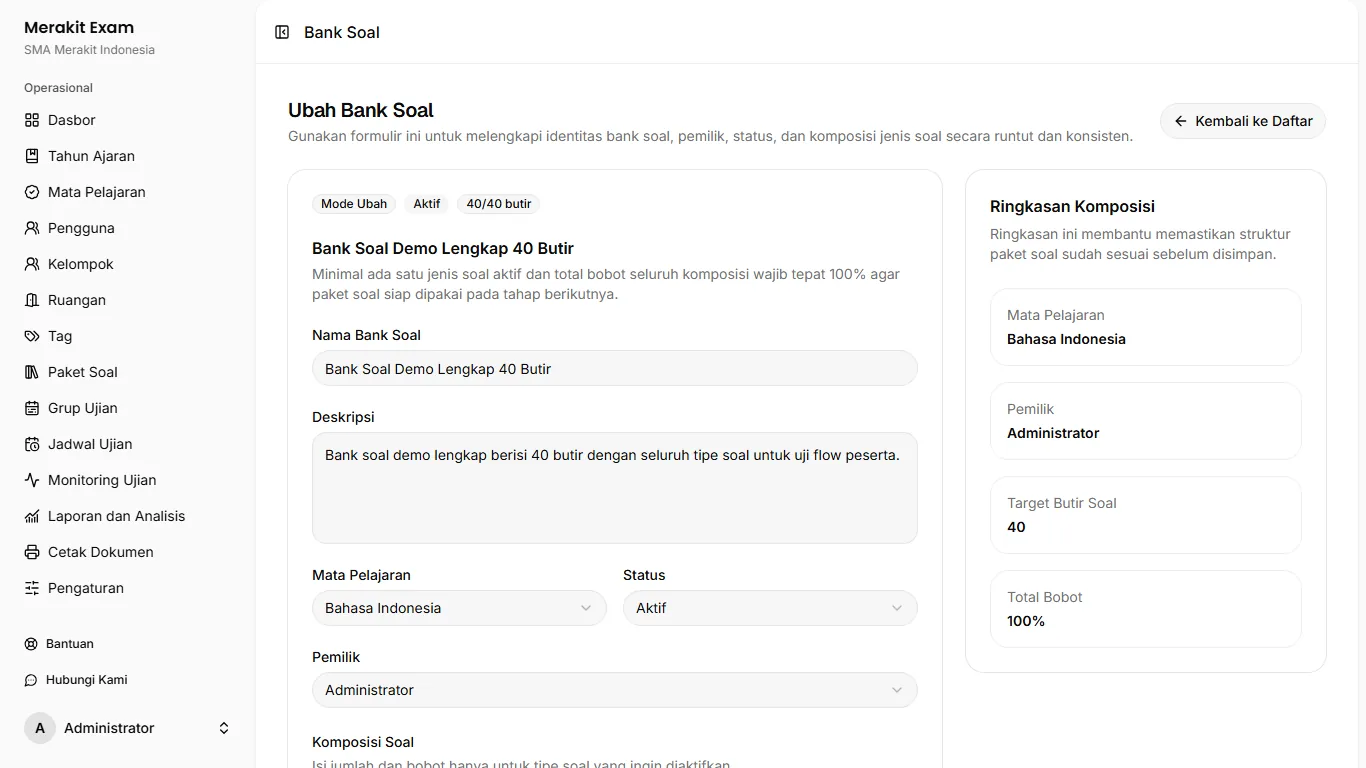Click the Tag label icon
Viewport: 1366px width, 768px height.
pos(32,336)
